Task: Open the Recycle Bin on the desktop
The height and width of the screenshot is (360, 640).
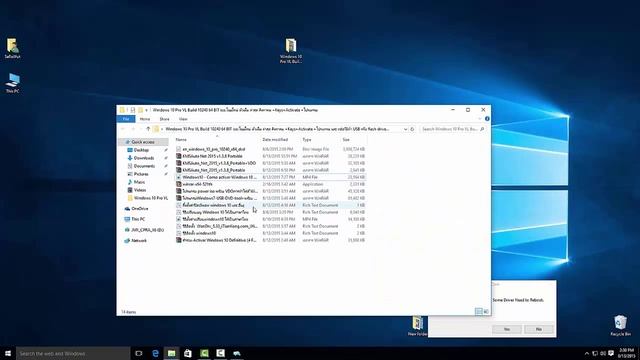Action: point(620,325)
